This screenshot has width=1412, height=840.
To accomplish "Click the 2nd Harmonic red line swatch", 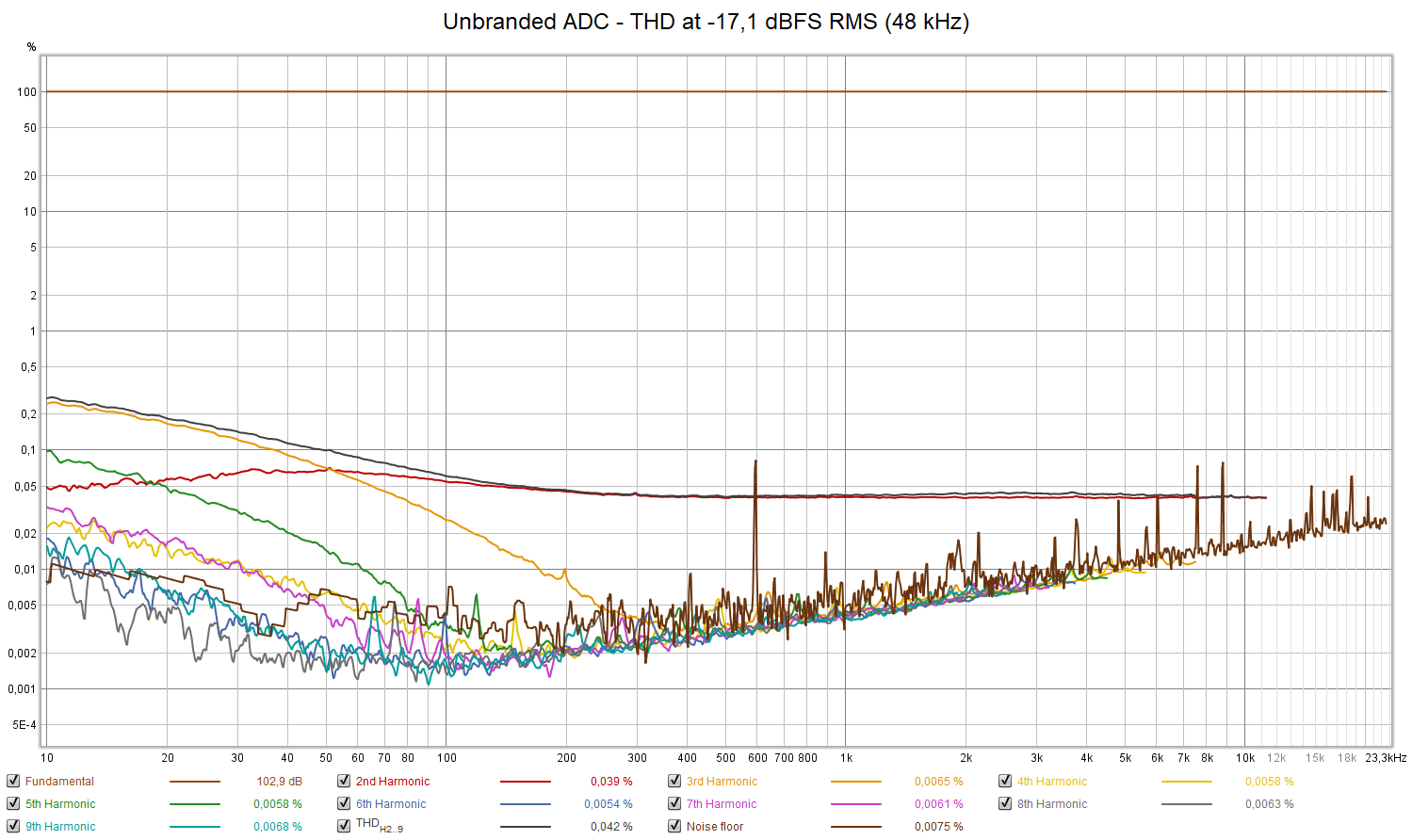I will [526, 782].
